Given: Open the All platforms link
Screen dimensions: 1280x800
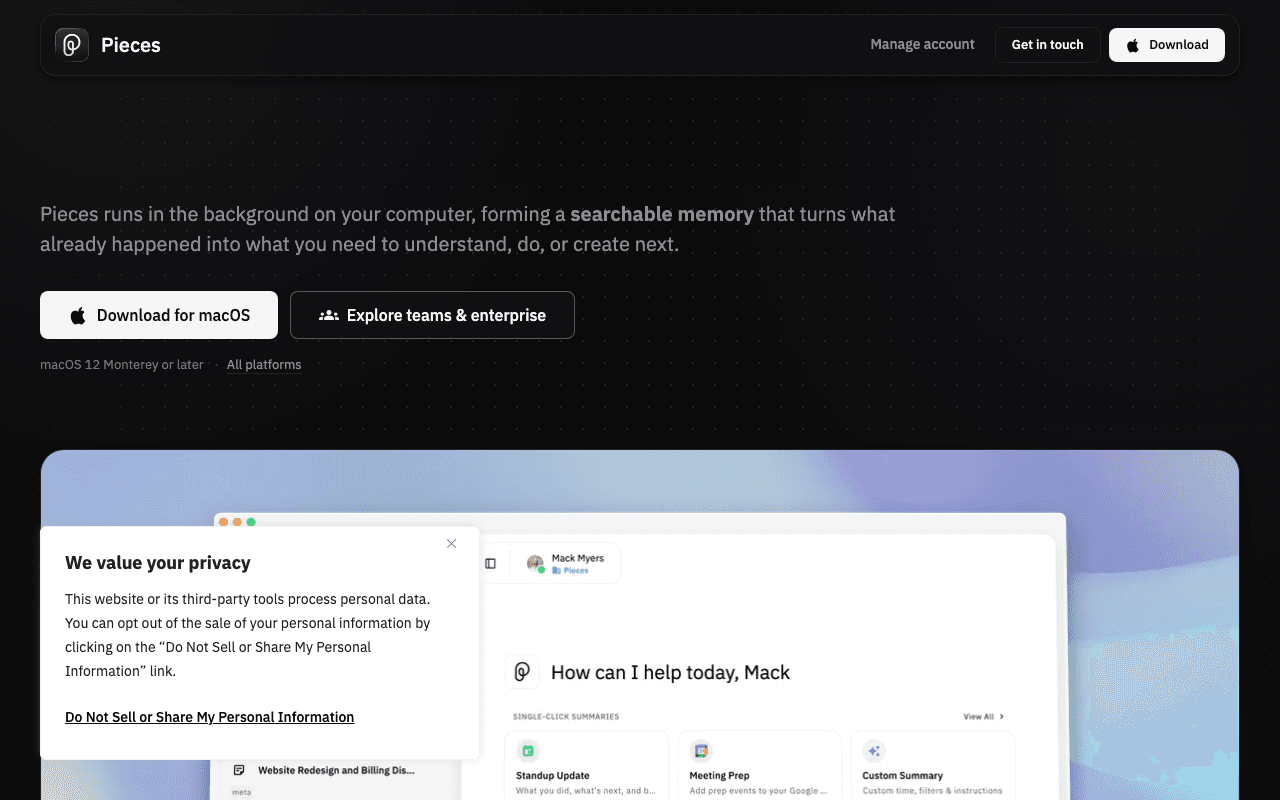Looking at the screenshot, I should tap(264, 365).
